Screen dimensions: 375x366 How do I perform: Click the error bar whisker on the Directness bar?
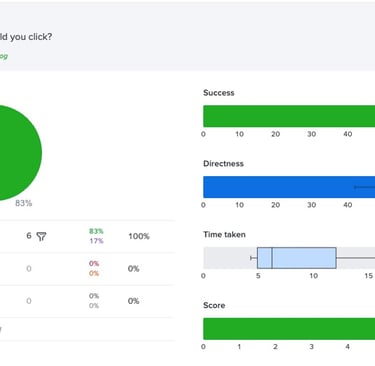(x=364, y=187)
